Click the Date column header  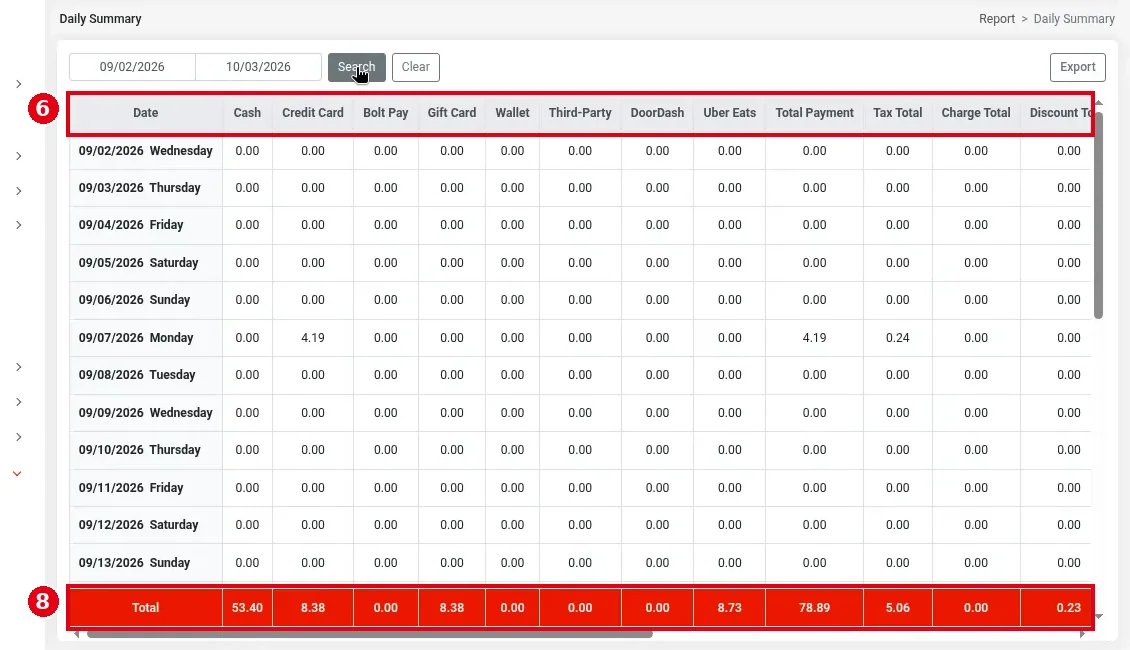(x=146, y=113)
